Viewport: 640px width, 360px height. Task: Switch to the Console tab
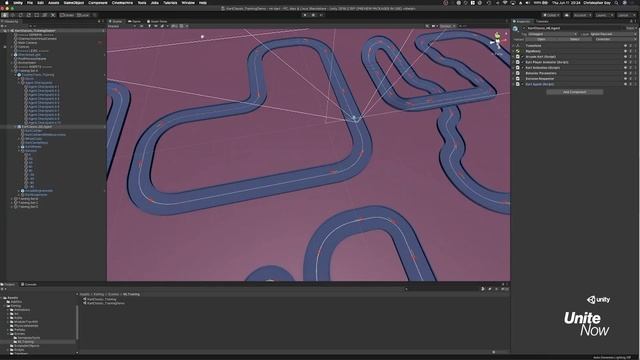point(29,284)
